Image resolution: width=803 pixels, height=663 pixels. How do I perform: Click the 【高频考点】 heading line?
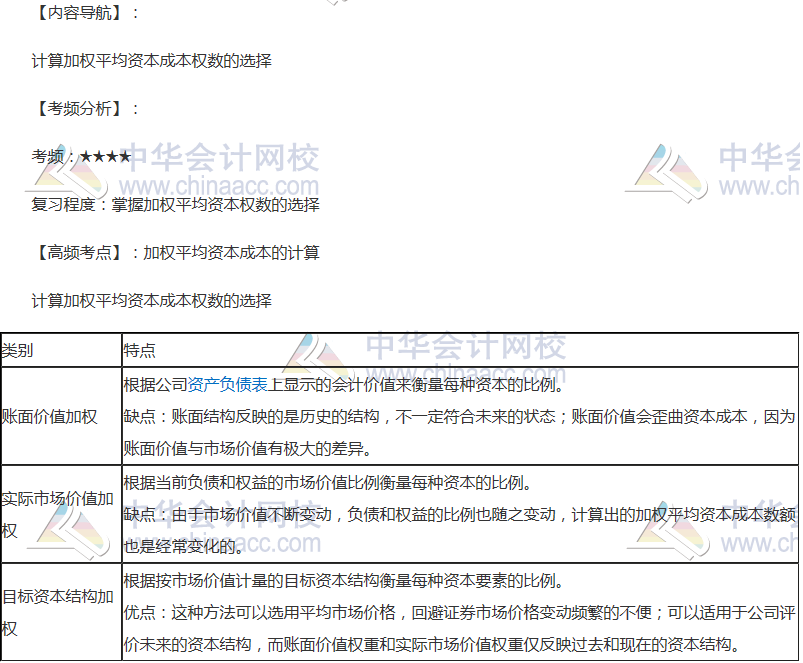176,253
